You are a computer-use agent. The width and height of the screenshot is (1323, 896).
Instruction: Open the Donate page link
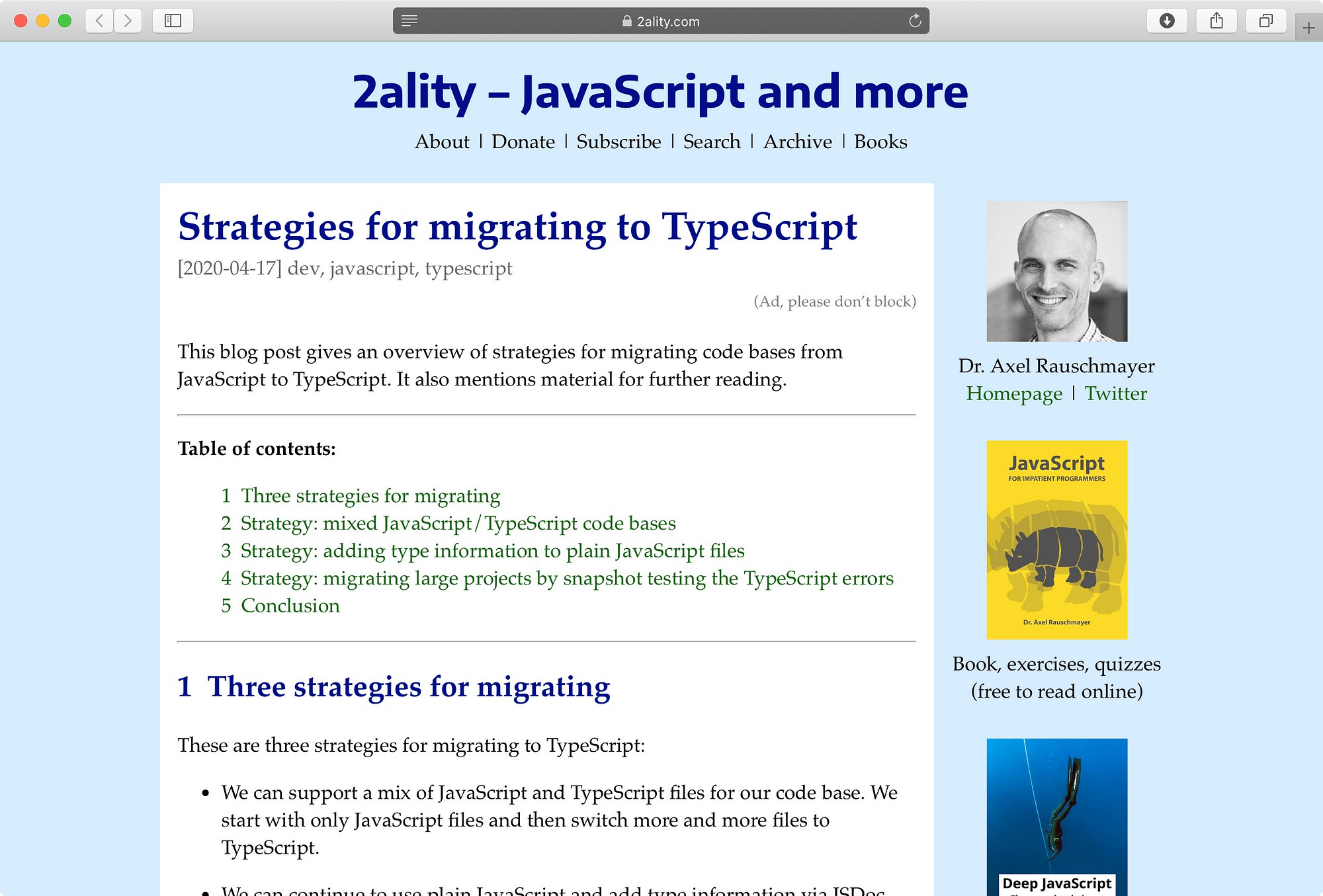[x=523, y=142]
